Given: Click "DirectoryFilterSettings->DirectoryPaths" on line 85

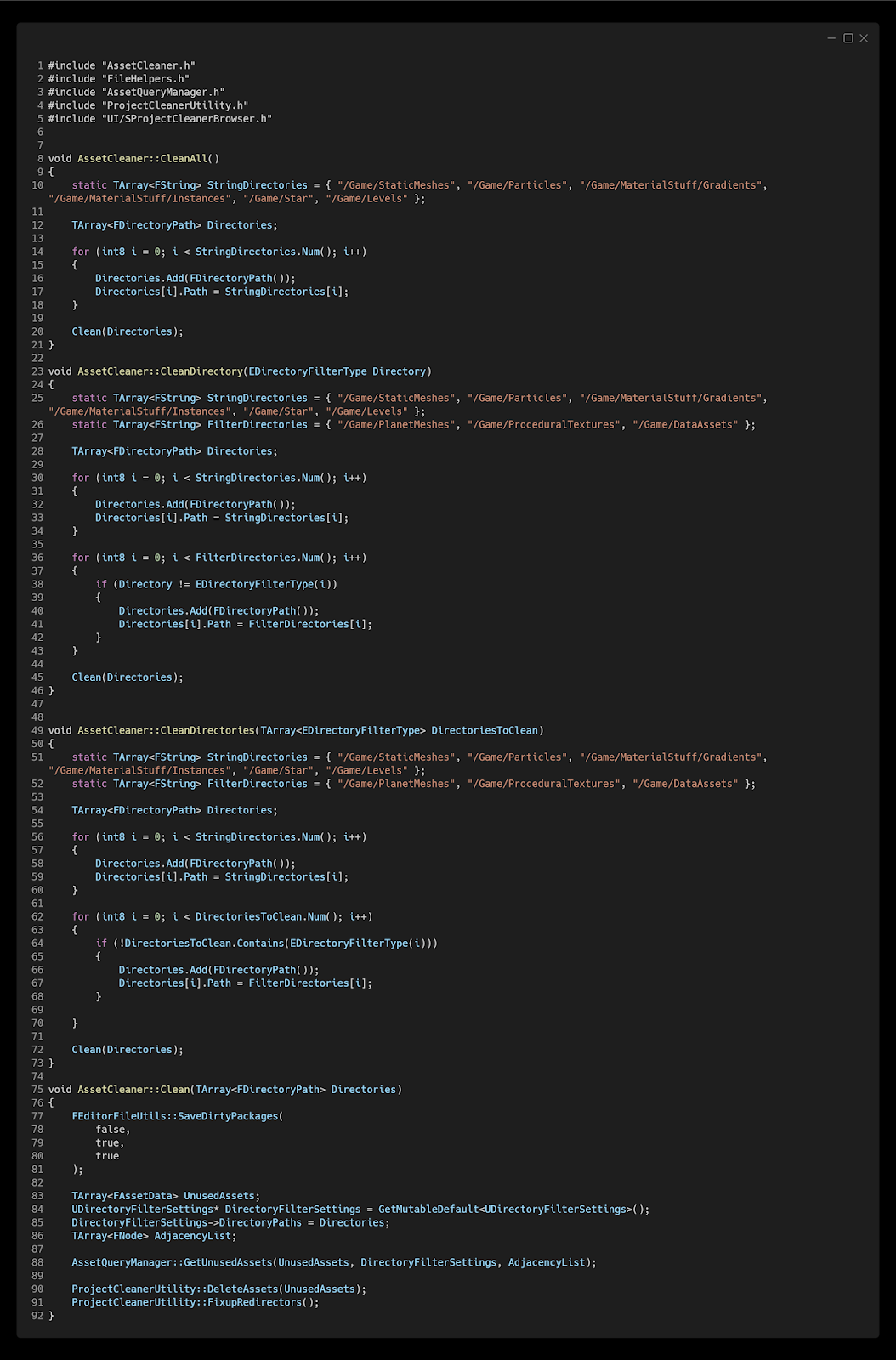Looking at the screenshot, I should pyautogui.click(x=187, y=1222).
